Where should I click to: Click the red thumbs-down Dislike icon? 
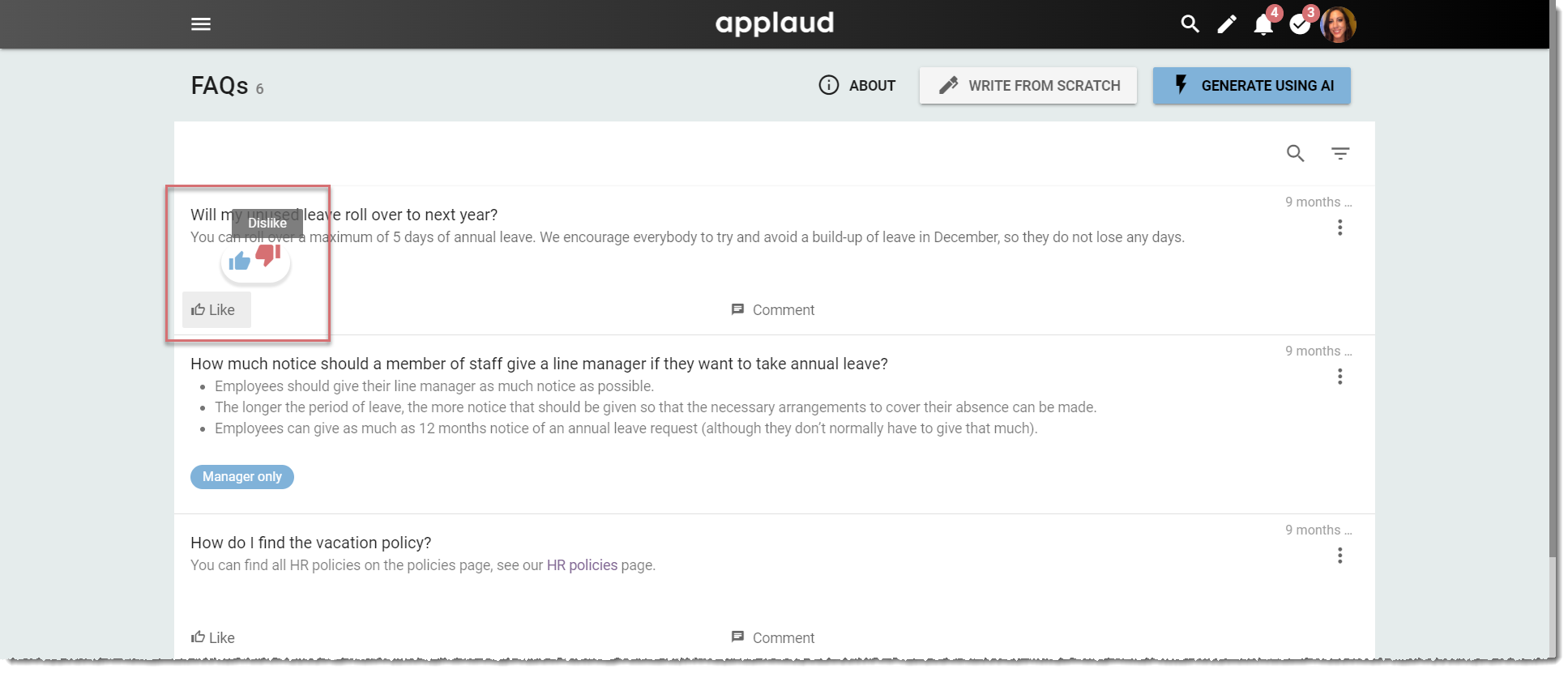tap(268, 254)
